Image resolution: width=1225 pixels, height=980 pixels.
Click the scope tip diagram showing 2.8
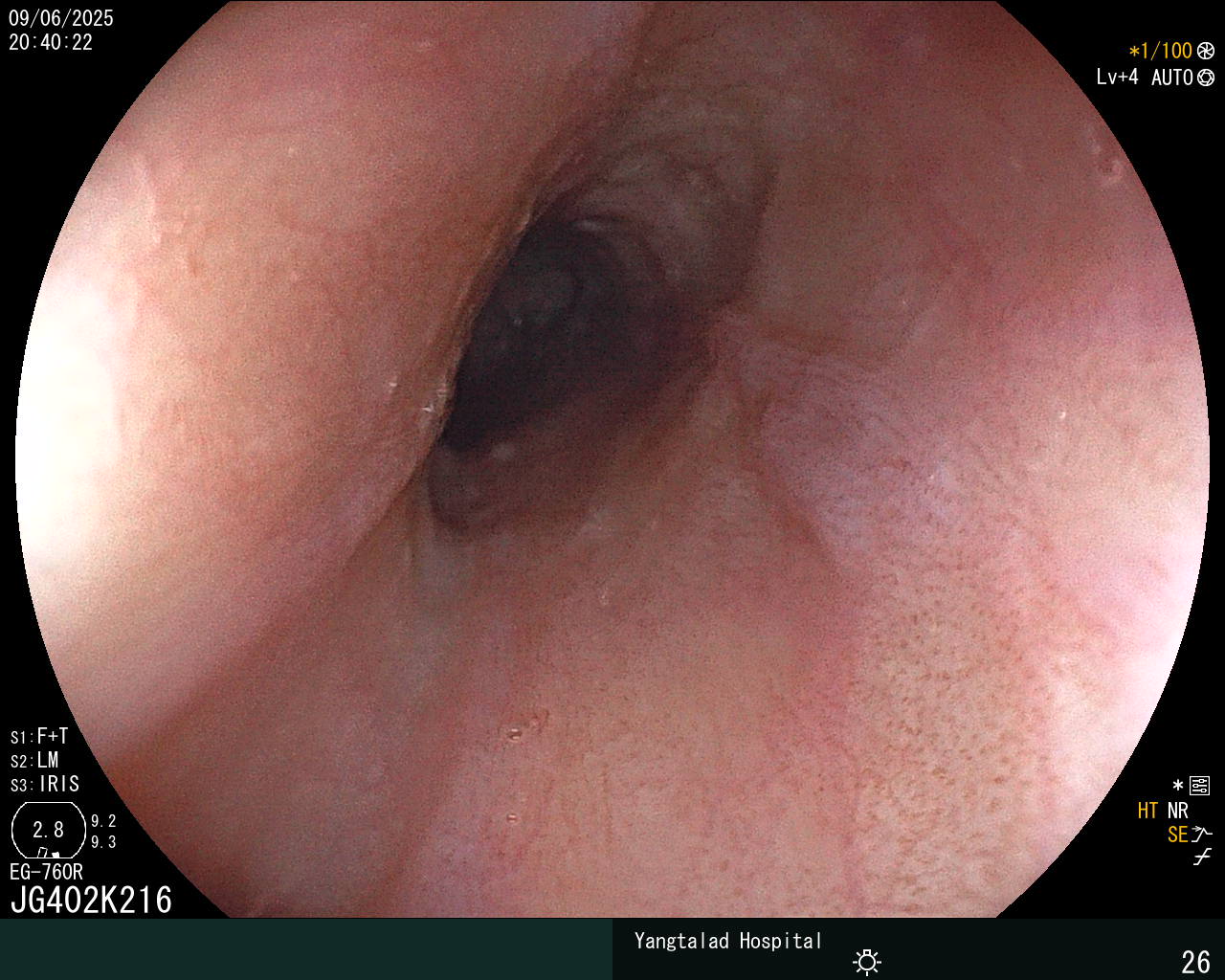pyautogui.click(x=48, y=830)
